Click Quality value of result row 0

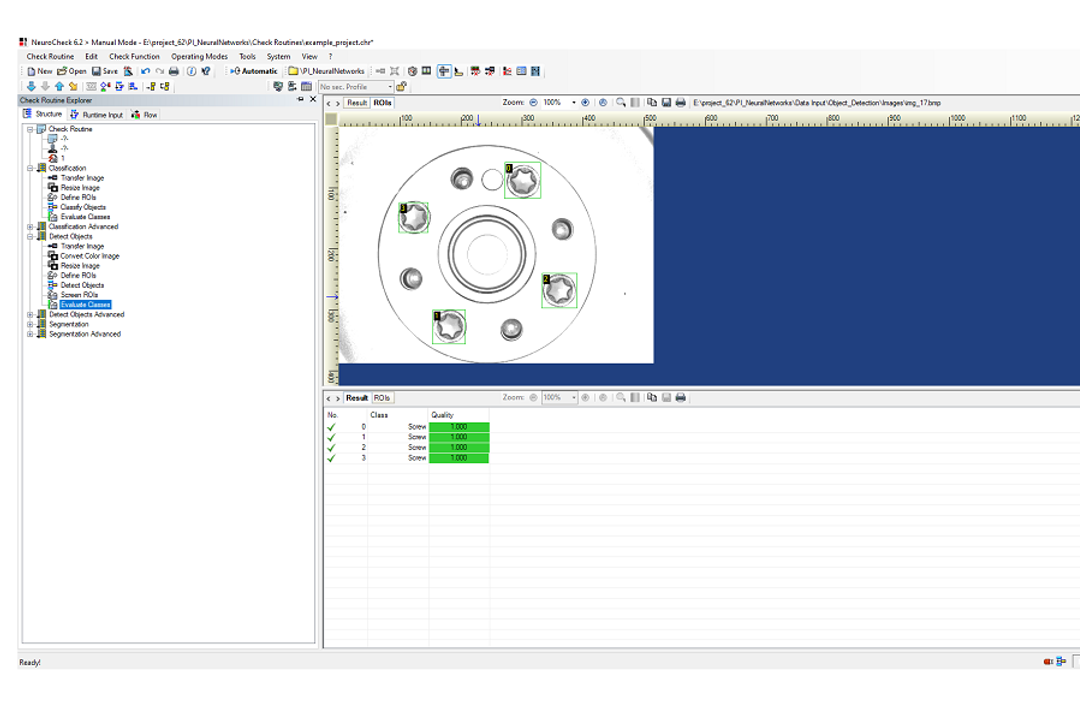(459, 427)
